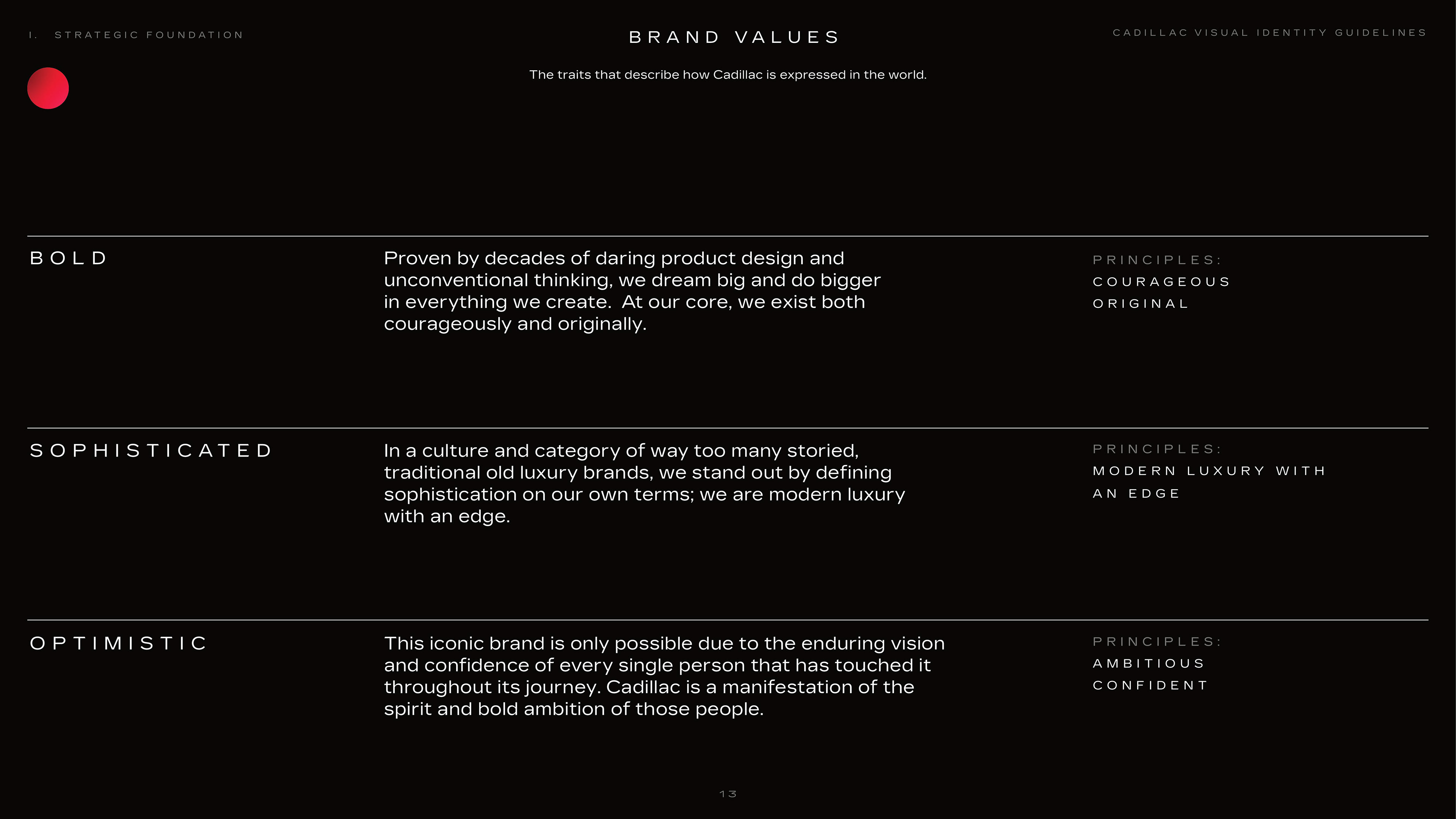Screen dimensions: 1456x819
Task: Click the paragraph starting 'In a culture'
Action: pyautogui.click(x=644, y=483)
